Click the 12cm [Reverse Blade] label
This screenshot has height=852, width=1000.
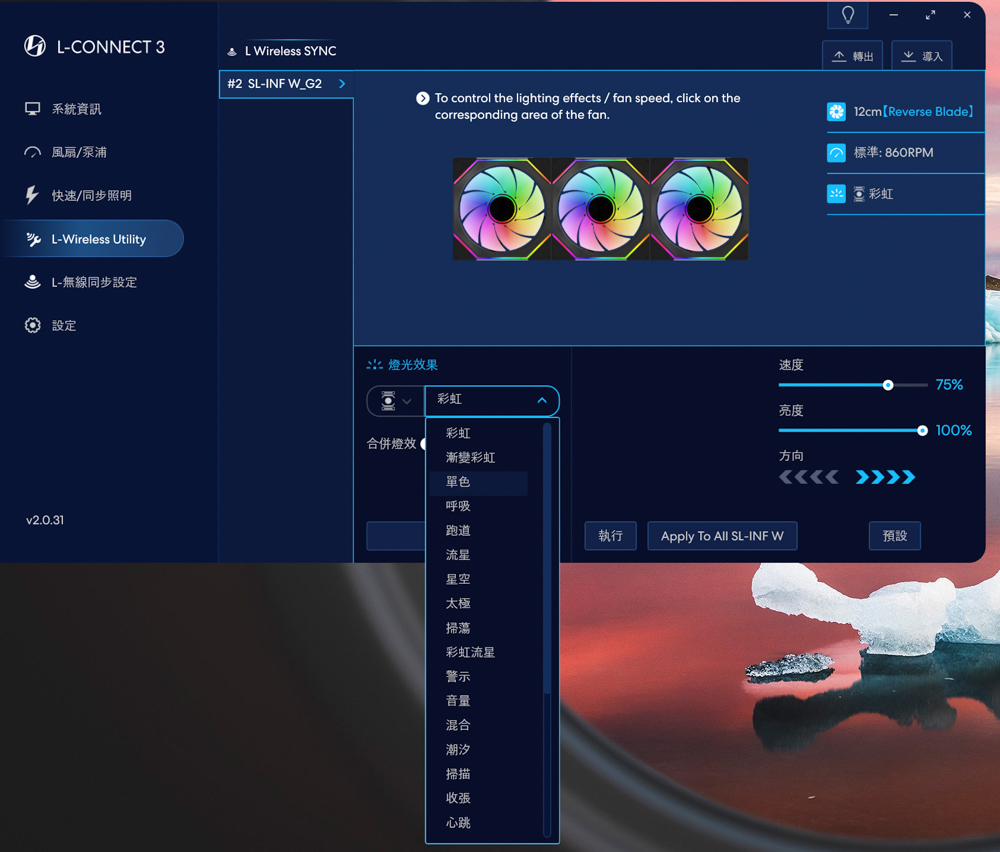coord(913,112)
